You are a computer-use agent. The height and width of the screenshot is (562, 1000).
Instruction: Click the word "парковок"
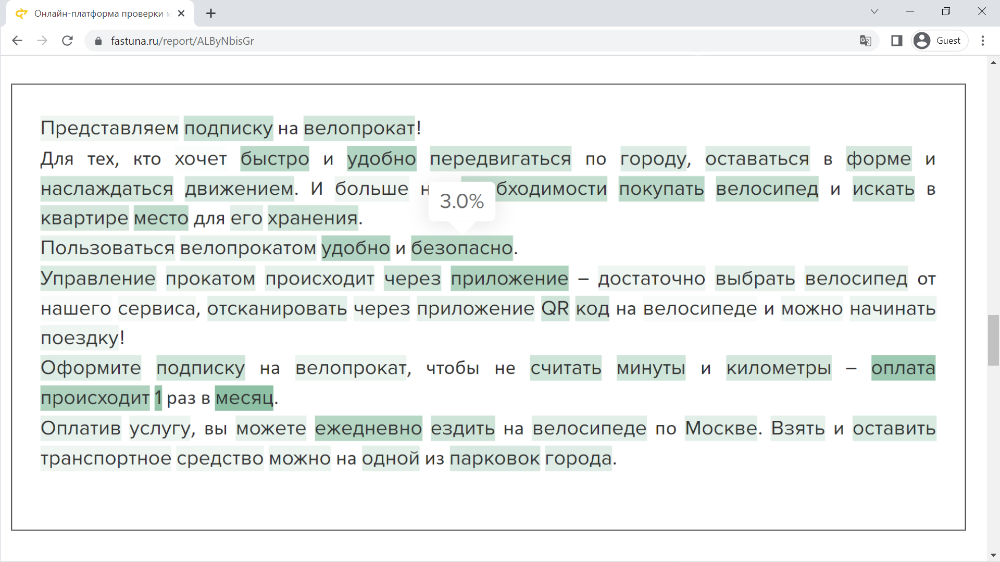[x=495, y=459]
